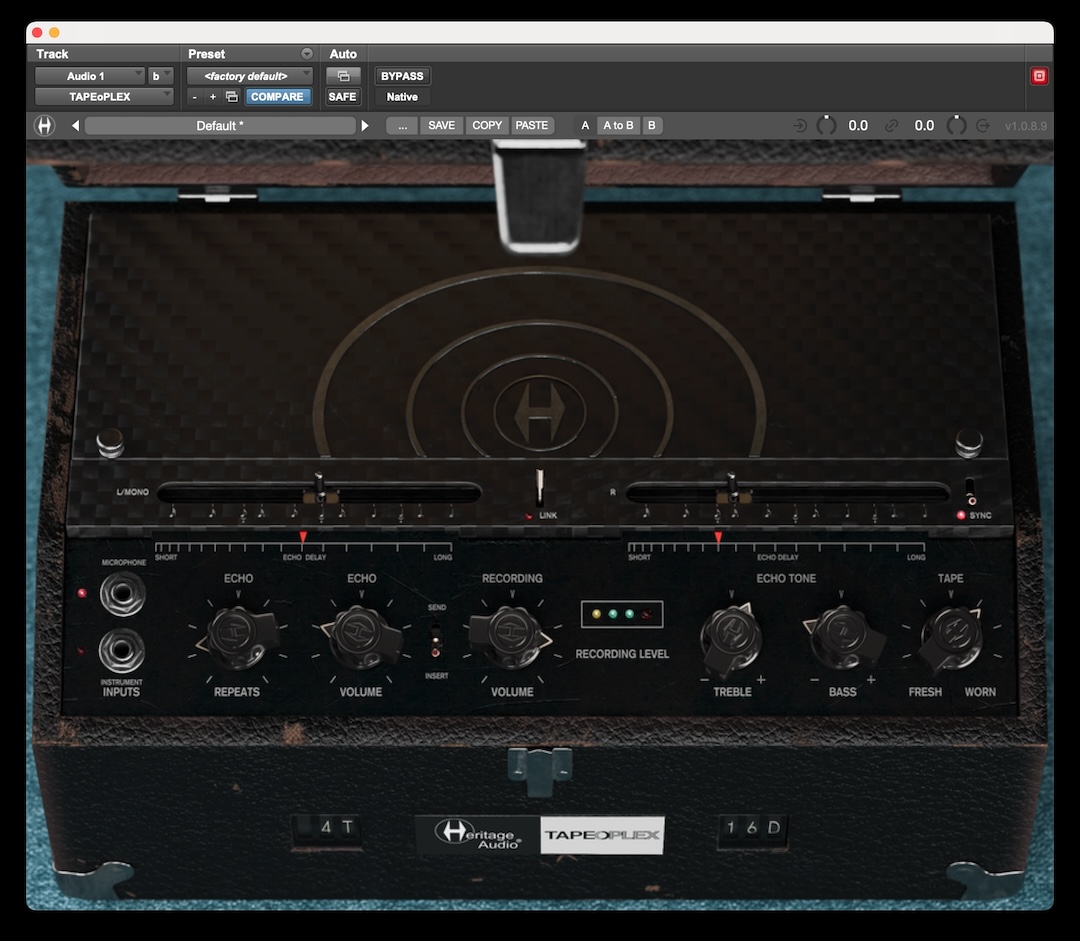Click the next setting plus button
The image size is (1080, 941).
click(213, 96)
